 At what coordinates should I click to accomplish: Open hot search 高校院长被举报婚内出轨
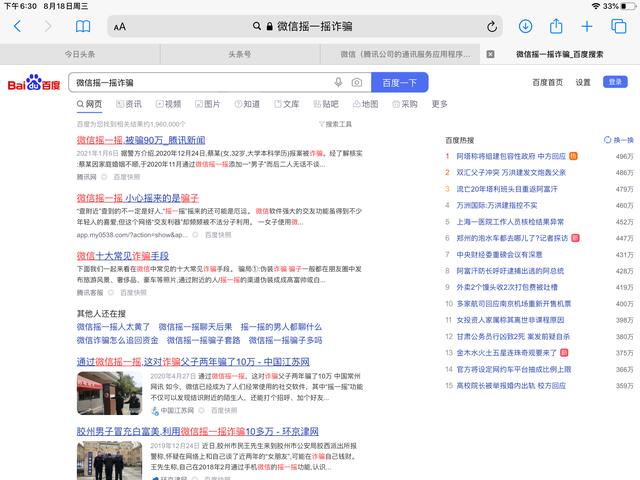[511, 386]
